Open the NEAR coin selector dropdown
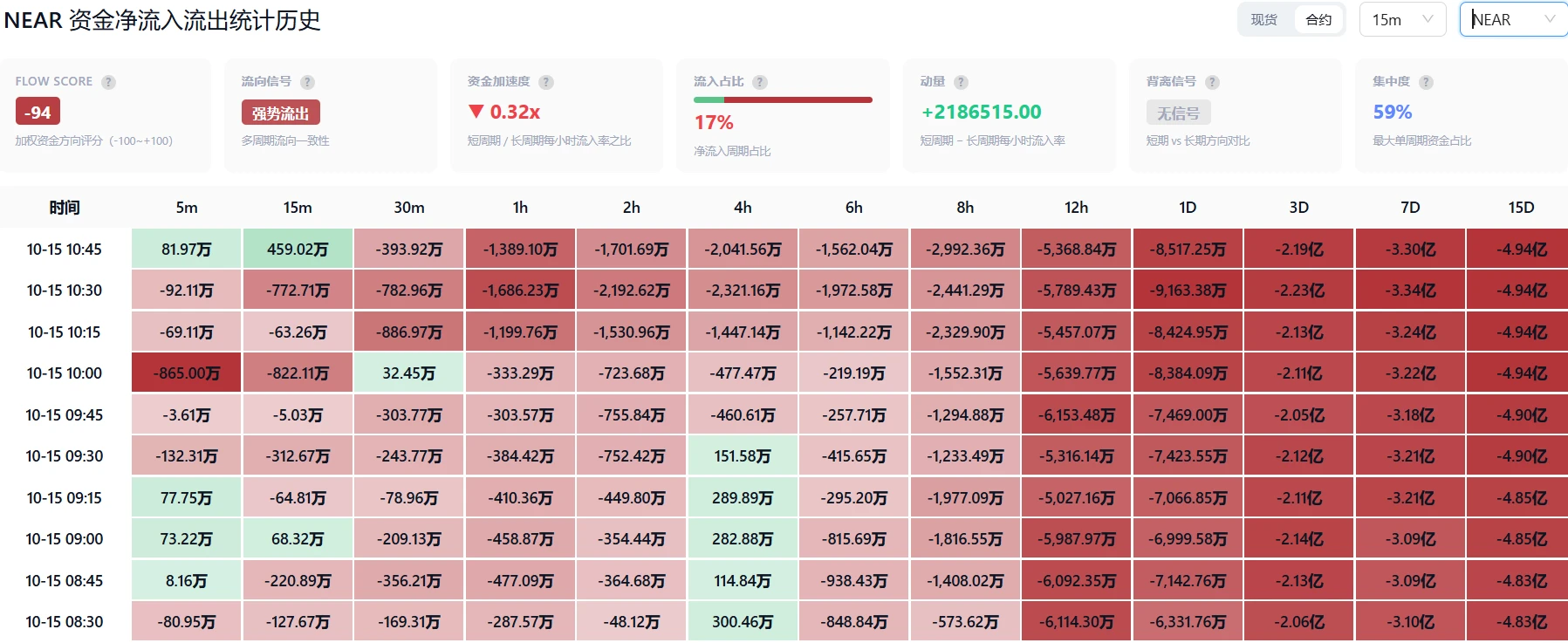The width and height of the screenshot is (1568, 643). click(1515, 19)
